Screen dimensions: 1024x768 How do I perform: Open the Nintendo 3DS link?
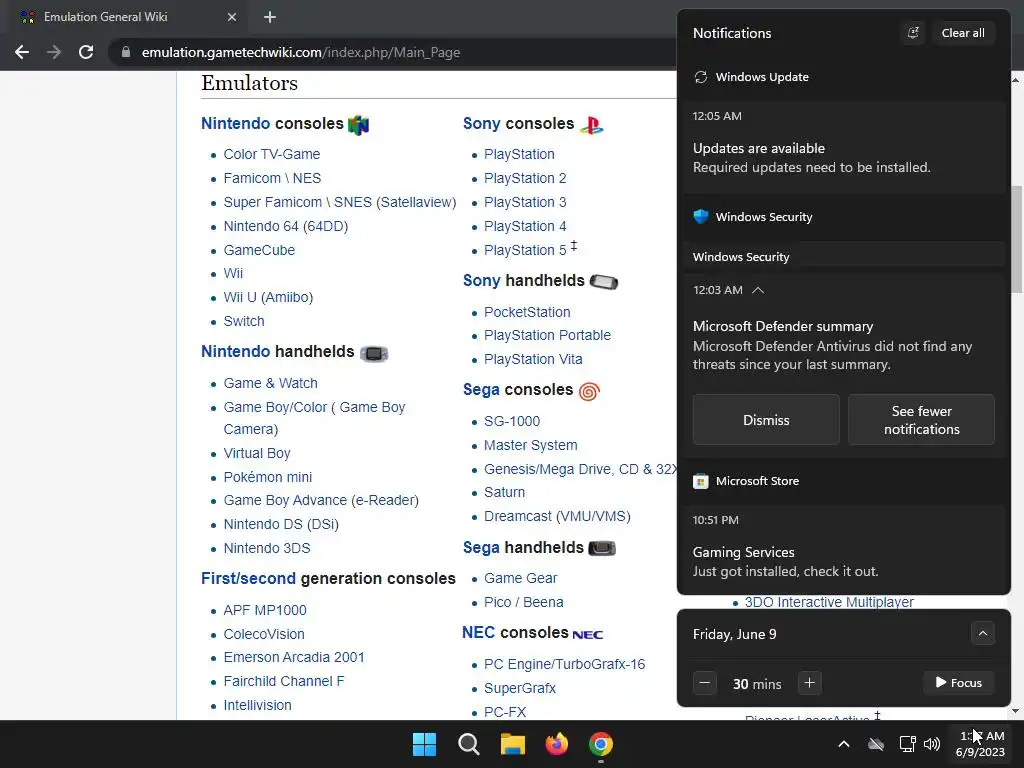point(266,549)
